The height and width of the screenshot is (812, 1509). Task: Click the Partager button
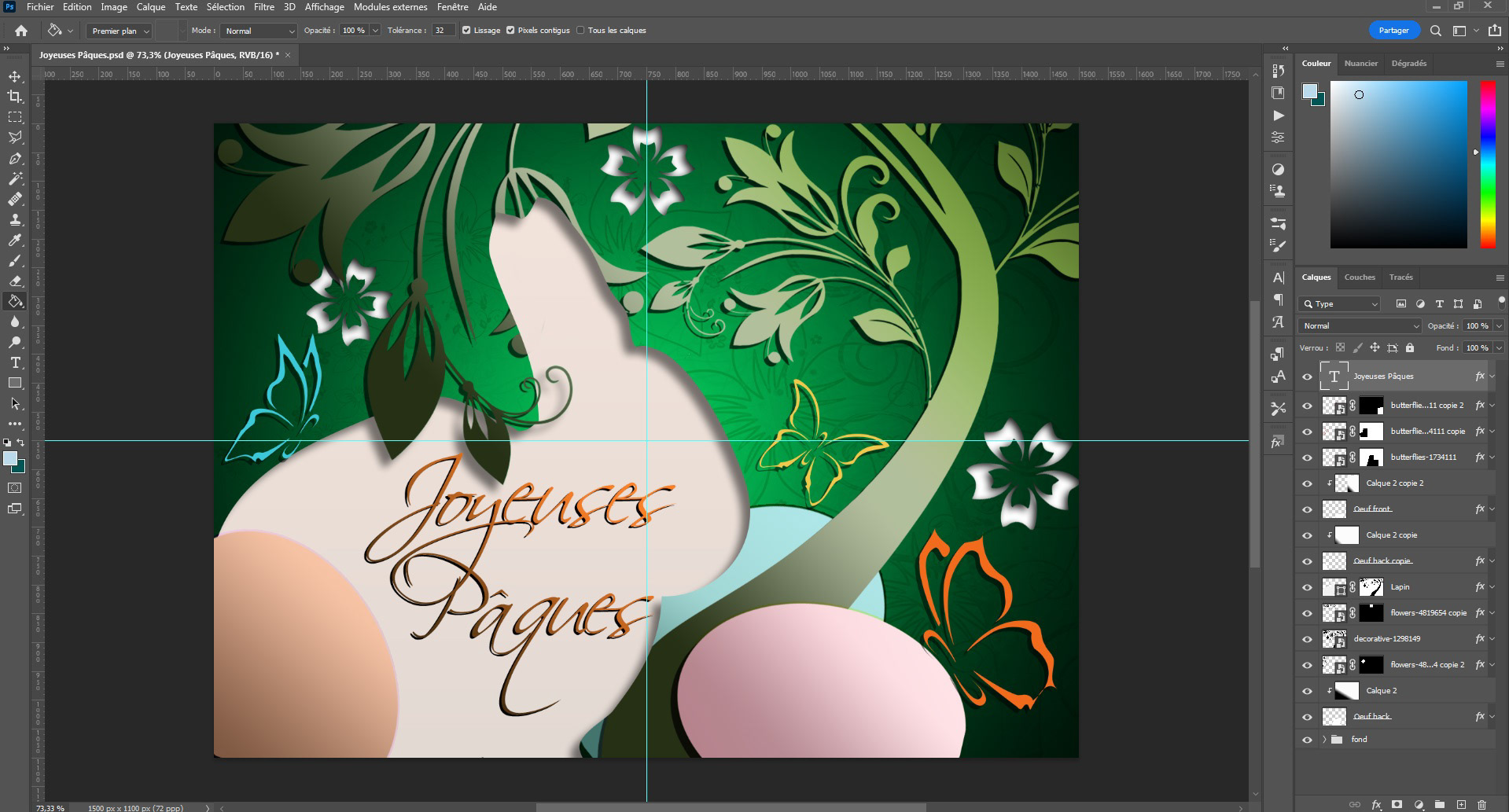1393,31
